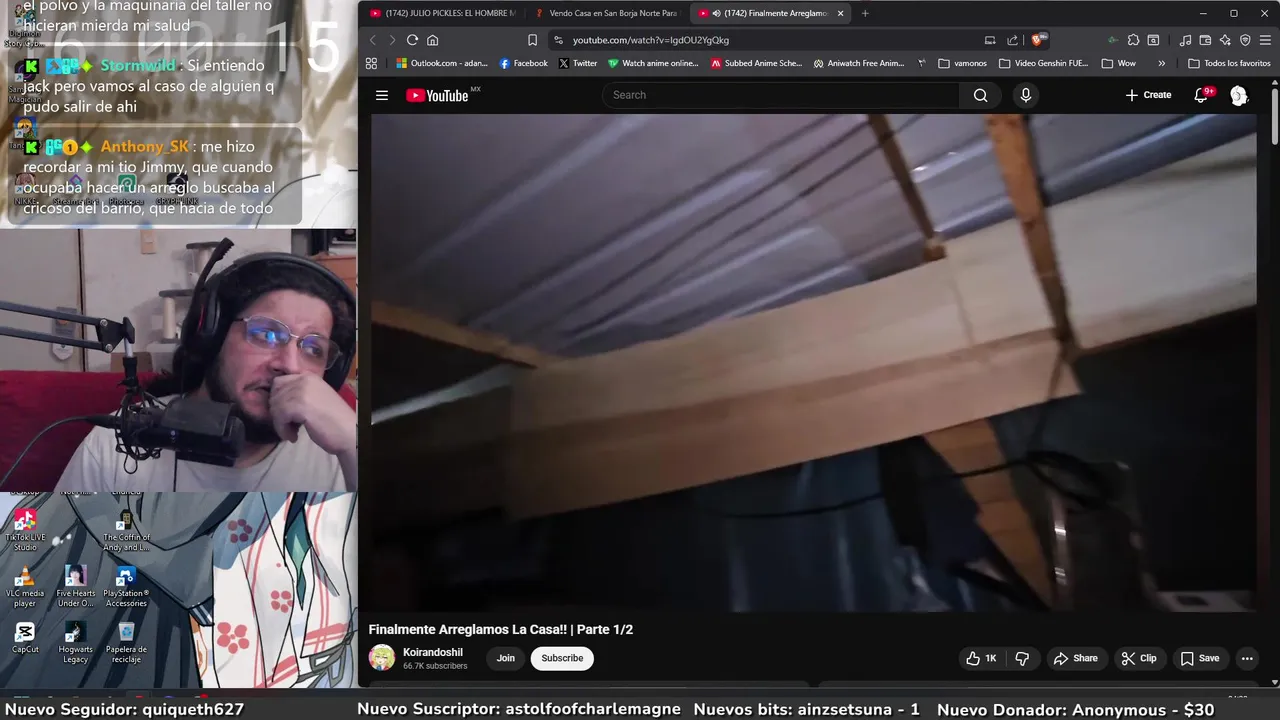Screen dimensions: 1280x720
Task: Click the address bar URL youtube.com/watch
Action: point(651,40)
